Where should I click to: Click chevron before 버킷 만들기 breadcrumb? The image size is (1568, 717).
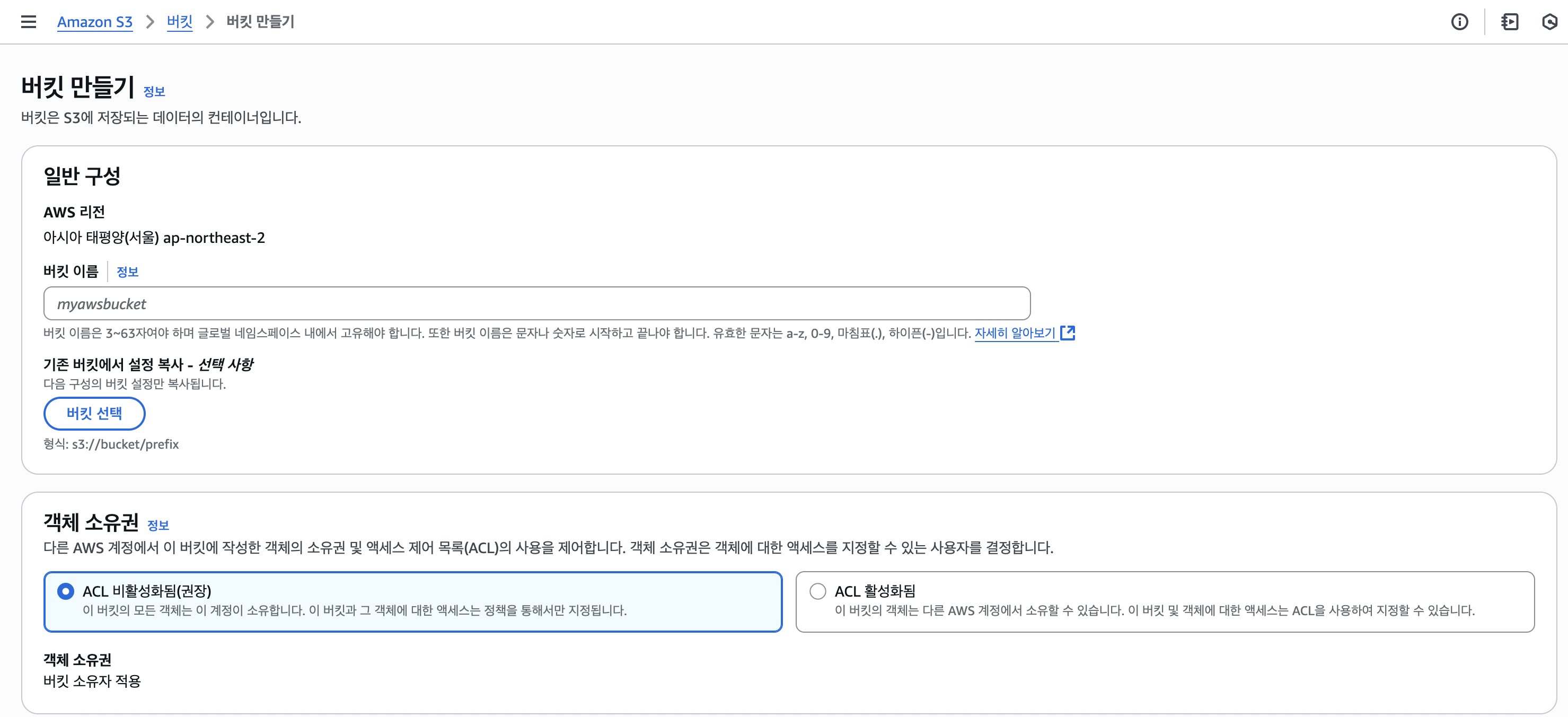coord(210,22)
